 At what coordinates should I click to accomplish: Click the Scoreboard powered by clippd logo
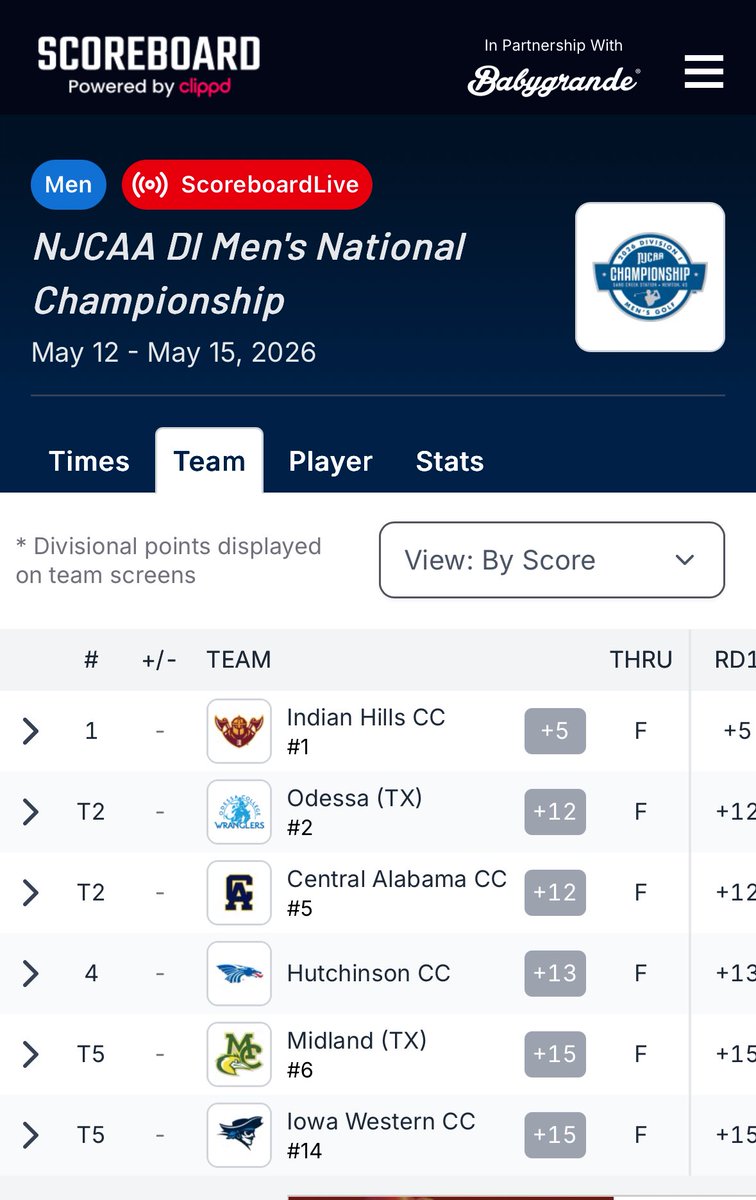[149, 66]
